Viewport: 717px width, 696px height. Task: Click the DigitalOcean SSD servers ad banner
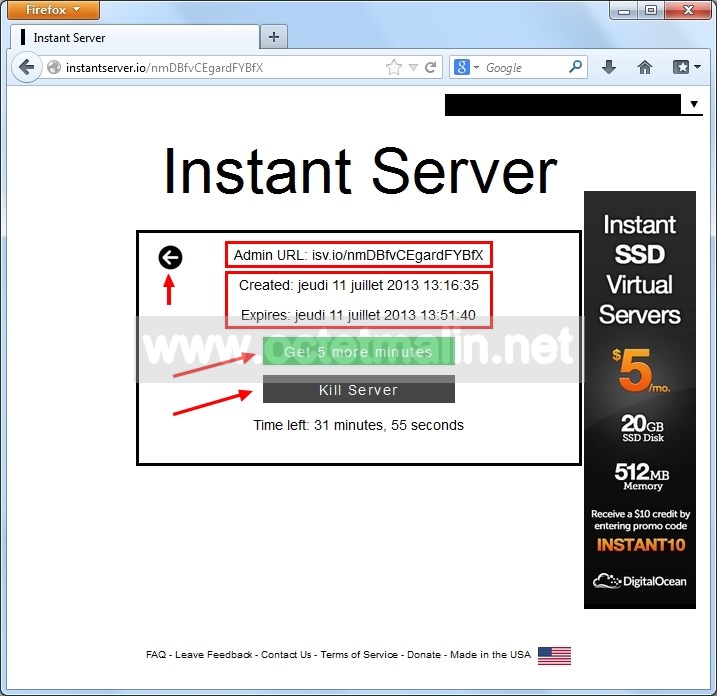640,400
